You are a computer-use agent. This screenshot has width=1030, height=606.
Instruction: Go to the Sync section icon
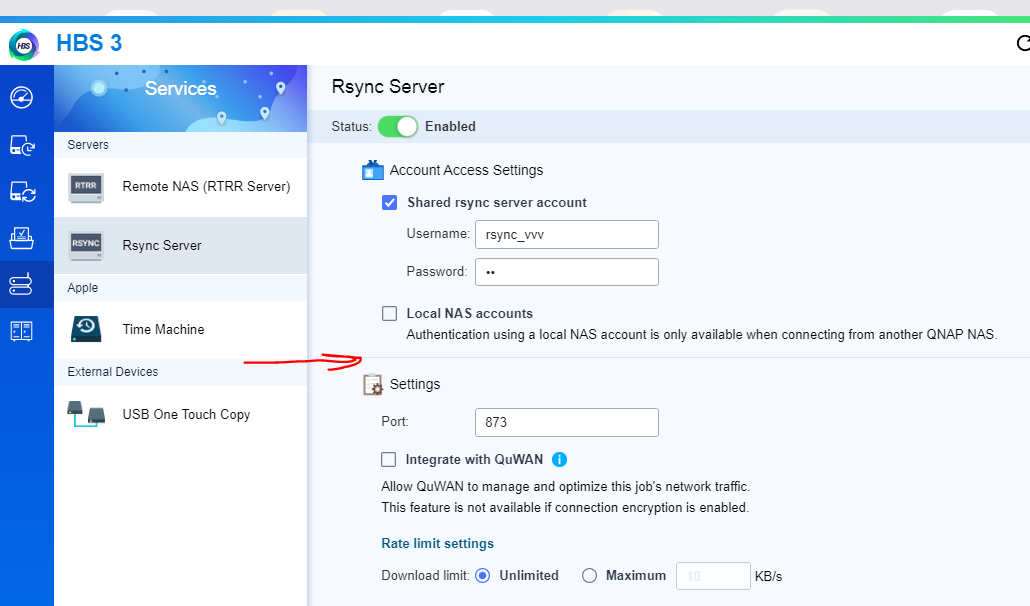pyautogui.click(x=22, y=192)
